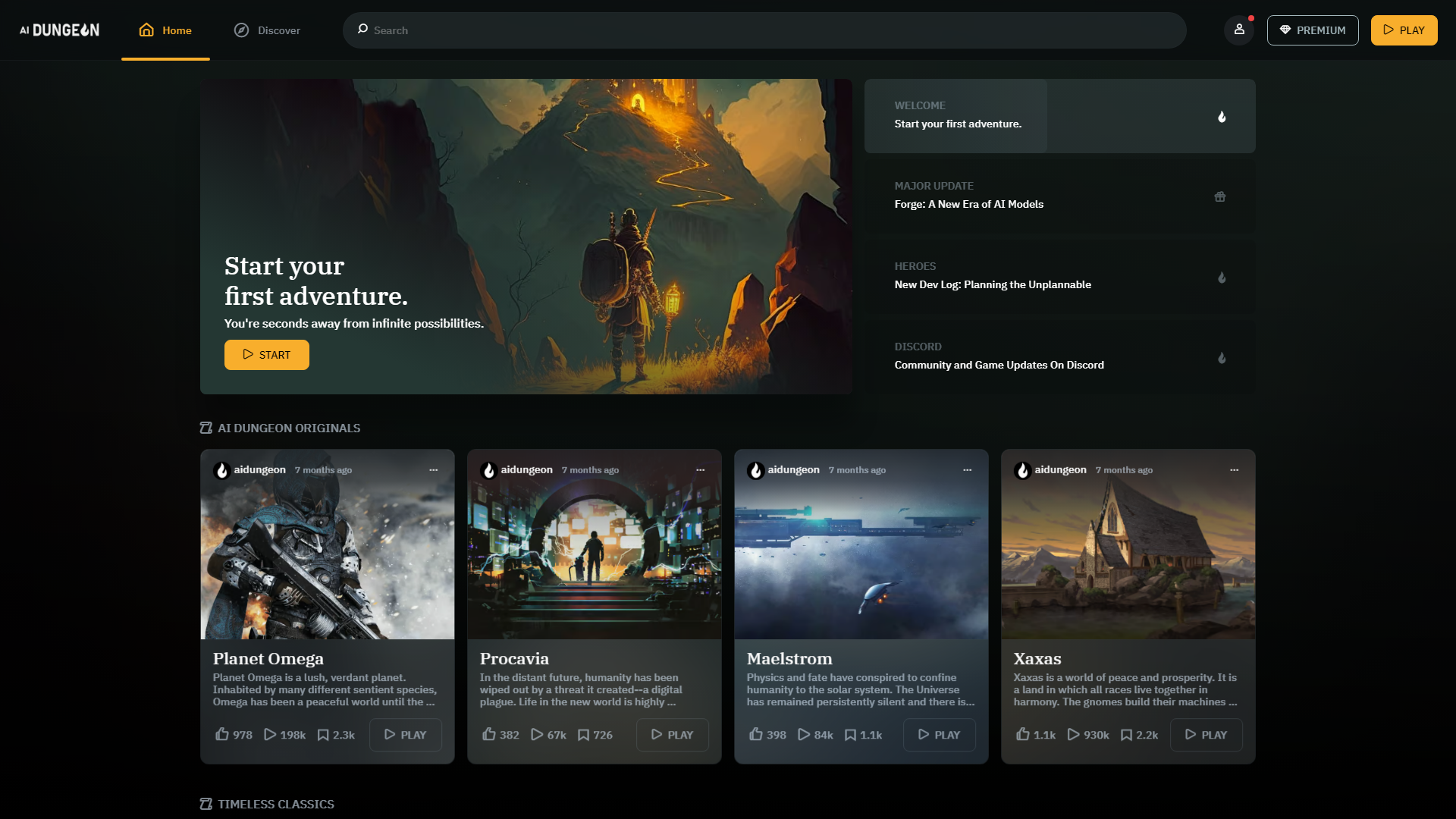Viewport: 1456px width, 819px height.
Task: Click aidungeon avatar on Maelstrom card
Action: pos(755,470)
